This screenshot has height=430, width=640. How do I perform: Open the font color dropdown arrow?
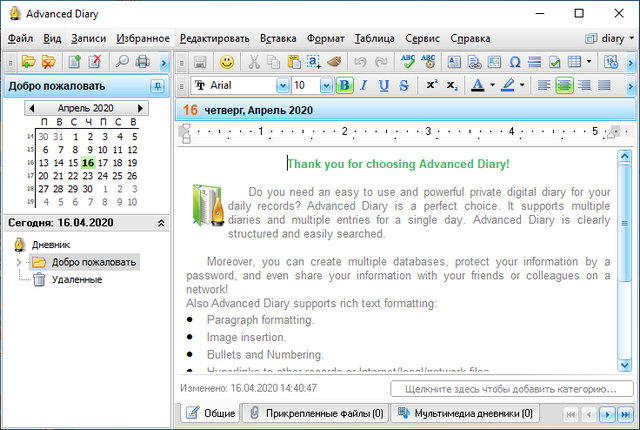(x=494, y=86)
